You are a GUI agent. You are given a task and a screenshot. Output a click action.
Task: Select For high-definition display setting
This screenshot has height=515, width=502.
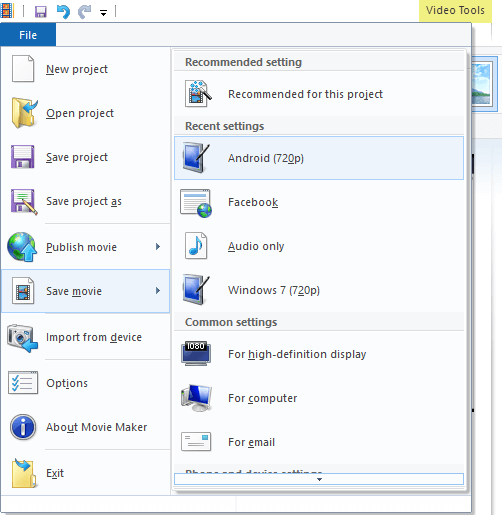point(319,354)
